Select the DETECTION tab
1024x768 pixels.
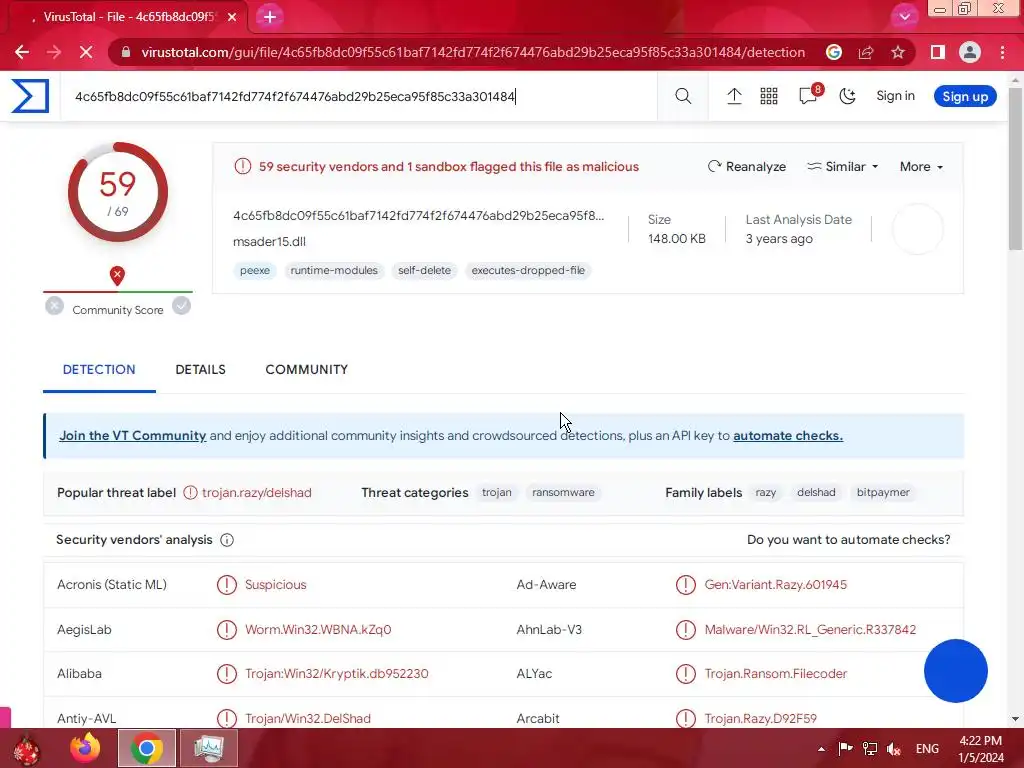click(x=99, y=370)
